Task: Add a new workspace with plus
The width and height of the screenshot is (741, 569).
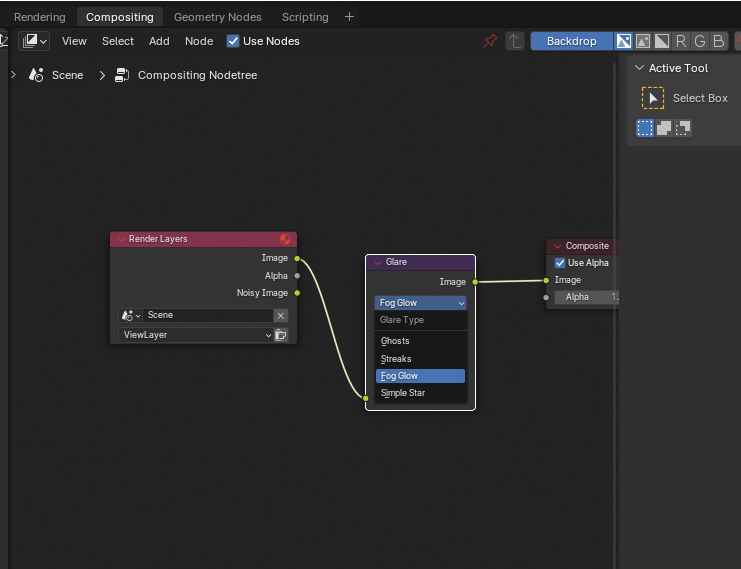Action: (349, 17)
